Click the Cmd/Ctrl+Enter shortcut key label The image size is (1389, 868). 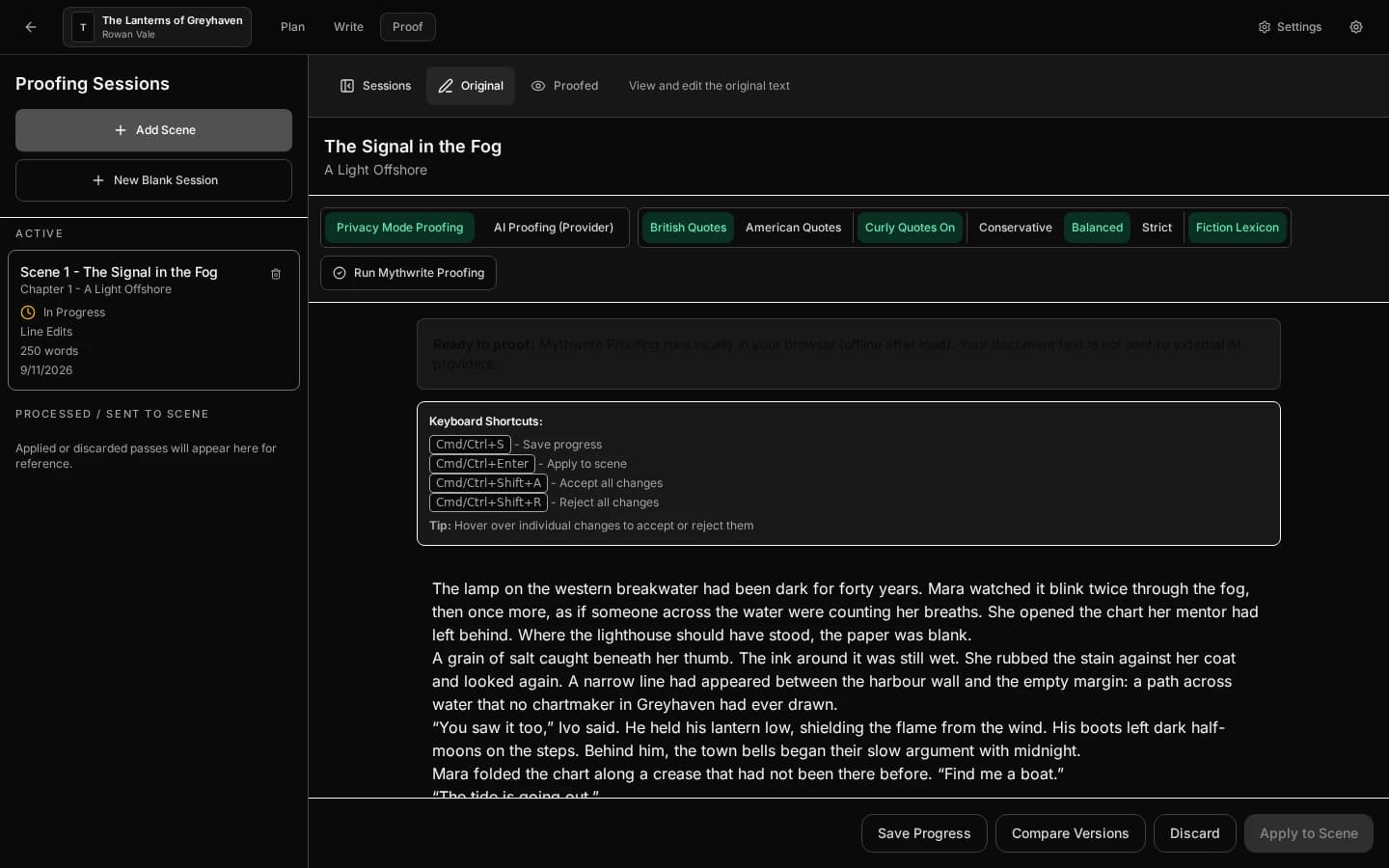pos(481,464)
